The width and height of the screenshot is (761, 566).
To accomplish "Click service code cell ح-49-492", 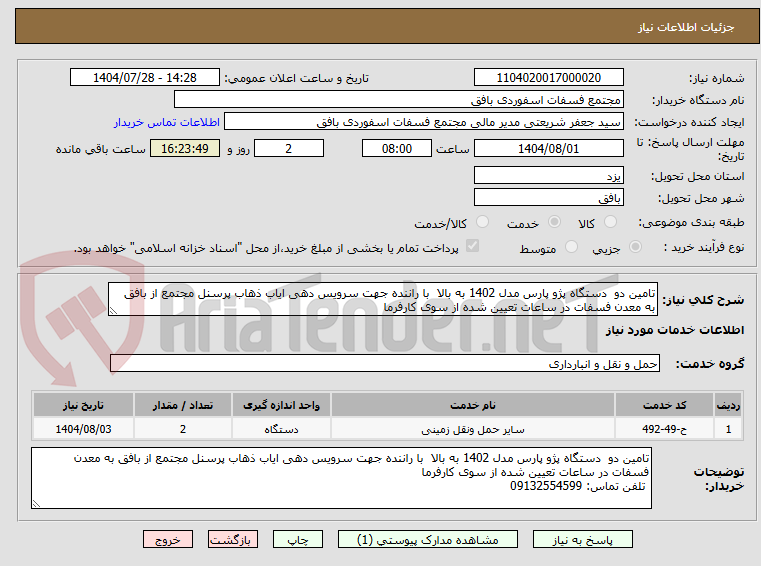I will pos(664,429).
